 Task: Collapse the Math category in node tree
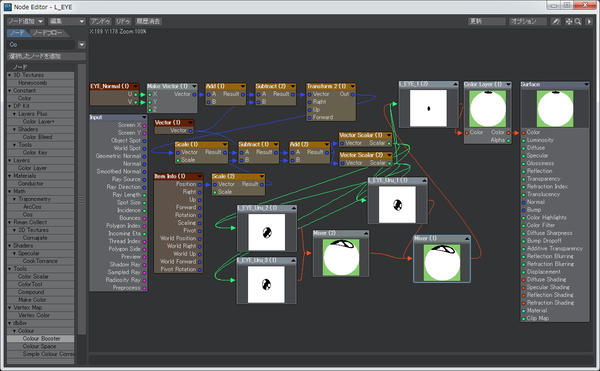pyautogui.click(x=10, y=191)
